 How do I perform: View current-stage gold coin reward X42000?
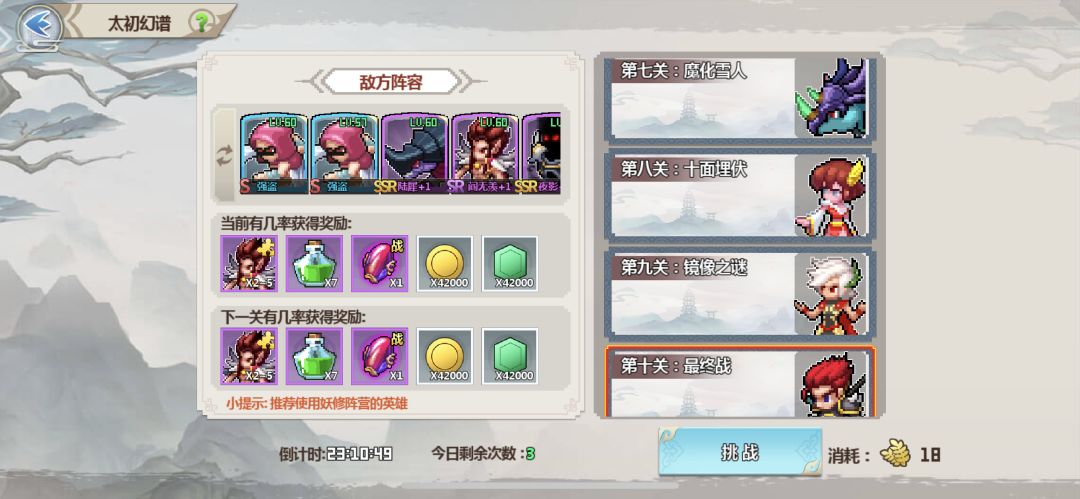445,263
